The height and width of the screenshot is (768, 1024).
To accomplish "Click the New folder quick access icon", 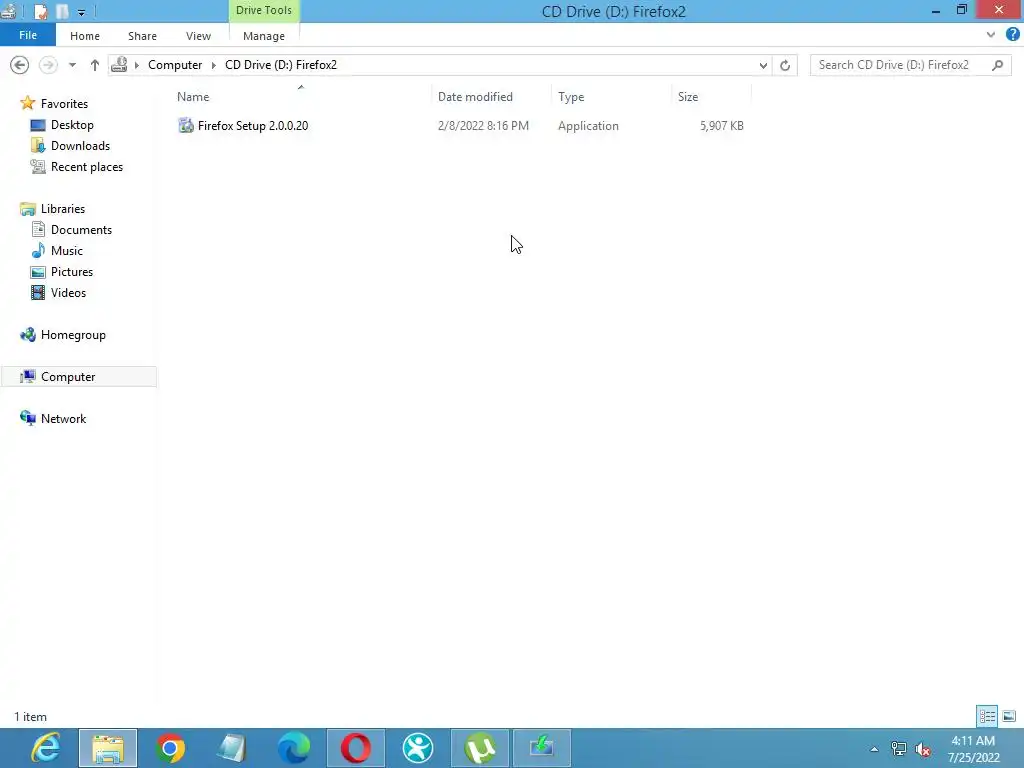I will [63, 11].
